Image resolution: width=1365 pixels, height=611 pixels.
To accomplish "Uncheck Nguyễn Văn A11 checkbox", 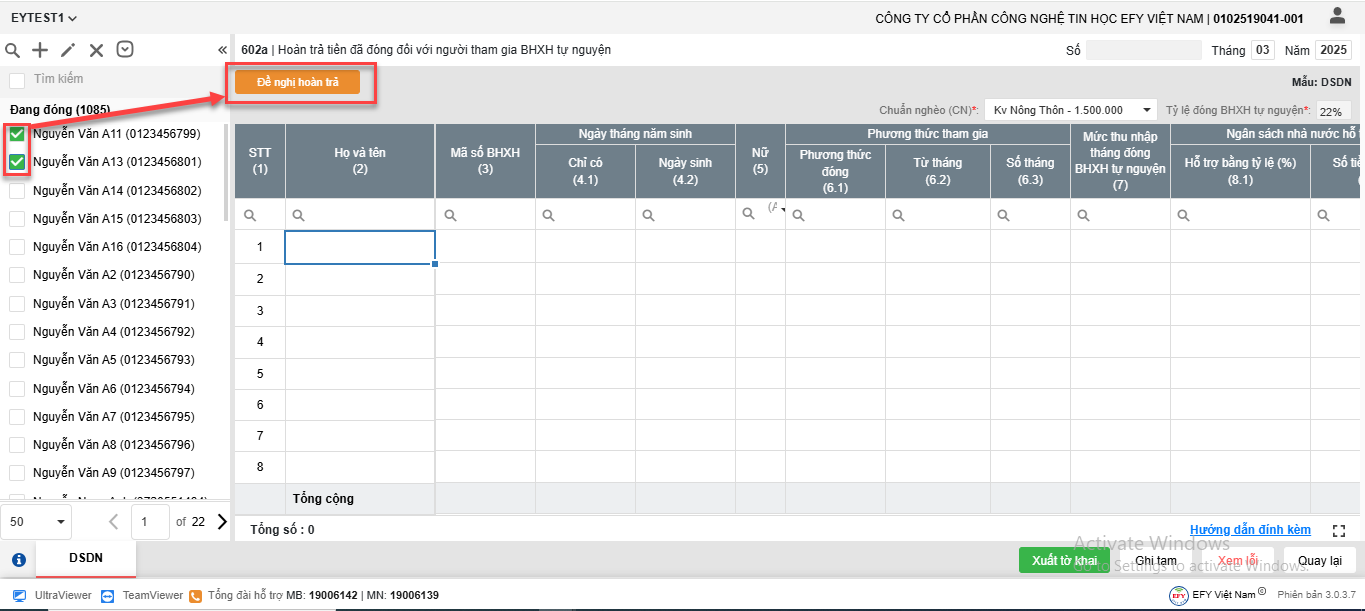I will [17, 134].
